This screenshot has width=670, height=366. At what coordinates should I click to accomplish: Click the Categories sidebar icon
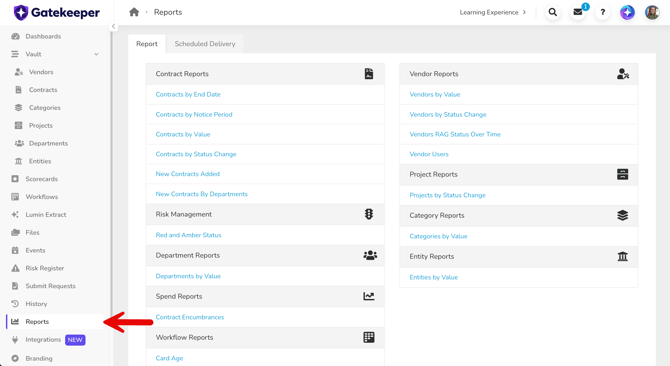pos(18,108)
